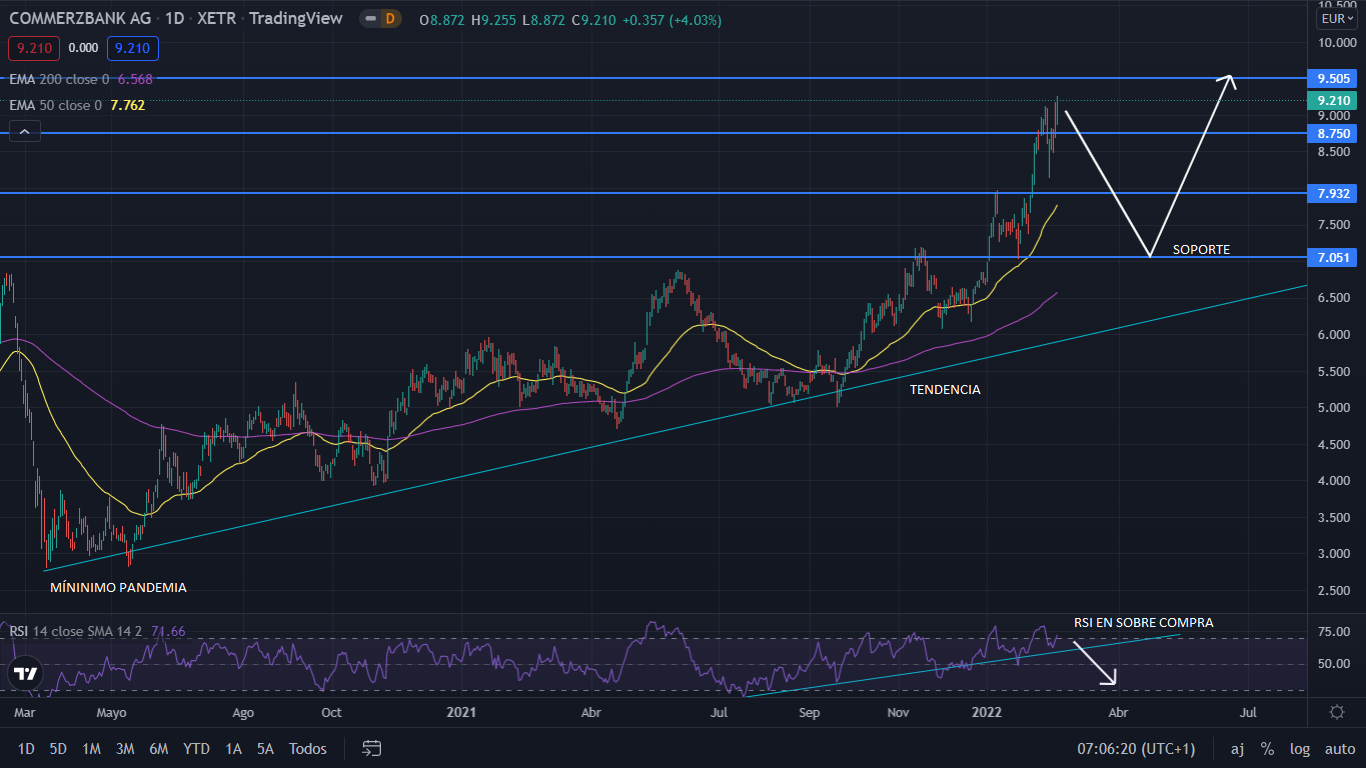Click the white upward arrow drawing tip

pyautogui.click(x=1230, y=79)
